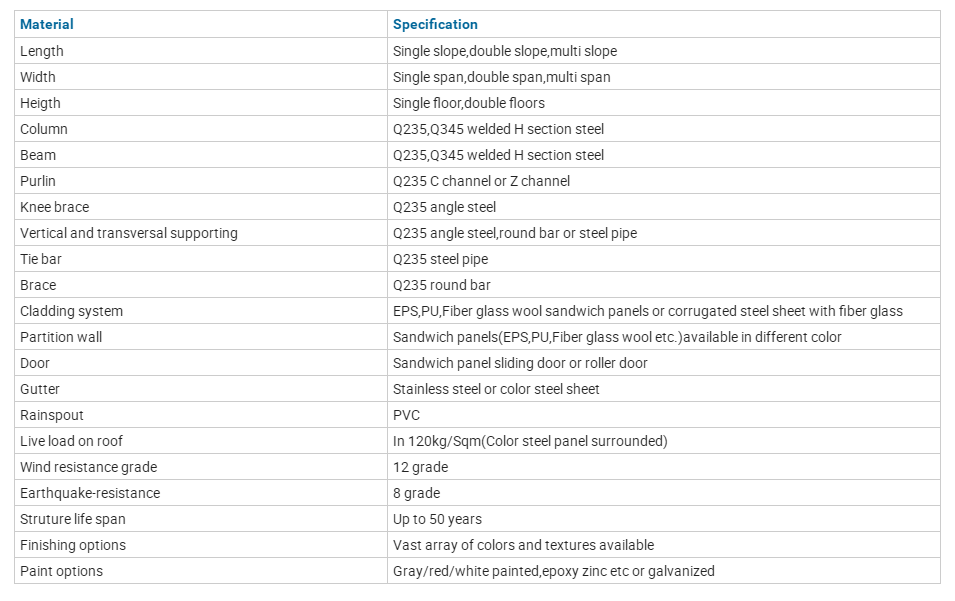
Task: Click the Cladding system label cell
Action: click(x=71, y=311)
